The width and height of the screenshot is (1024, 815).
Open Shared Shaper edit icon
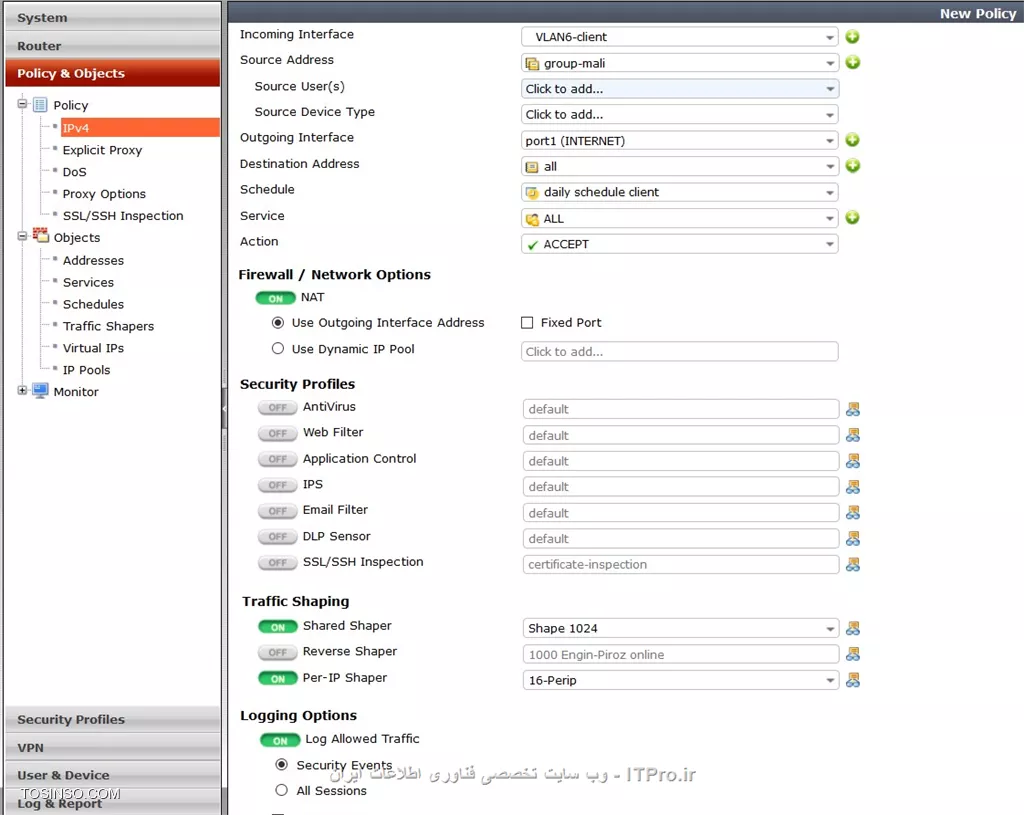(x=853, y=628)
